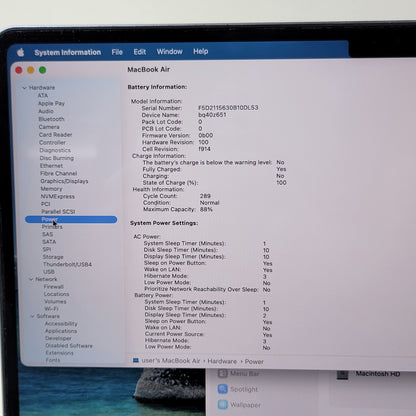Viewport: 416px width, 416px height.
Task: Select PCI in the sidebar
Action: (46, 204)
